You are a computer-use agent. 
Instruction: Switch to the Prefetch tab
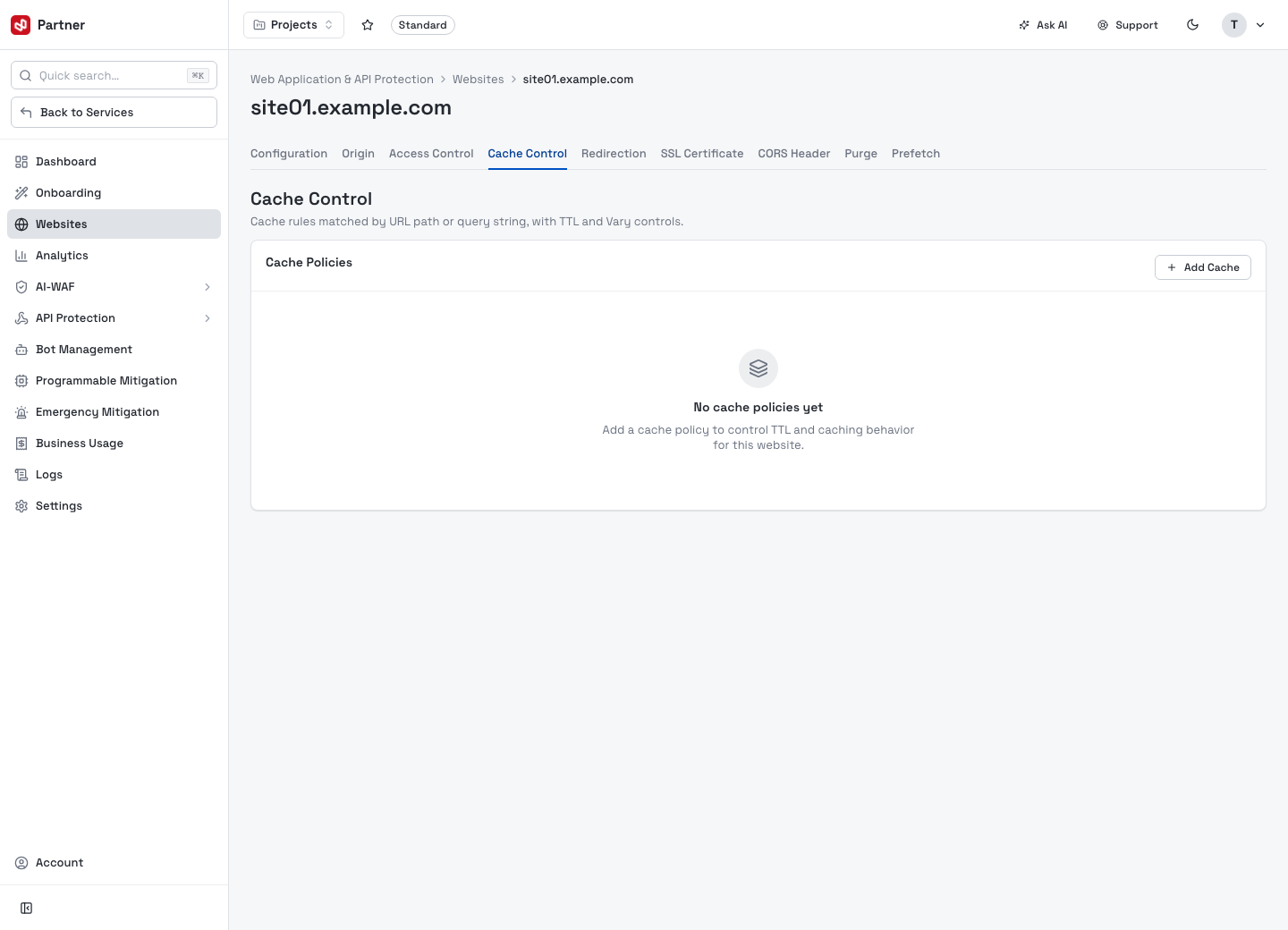(x=916, y=154)
